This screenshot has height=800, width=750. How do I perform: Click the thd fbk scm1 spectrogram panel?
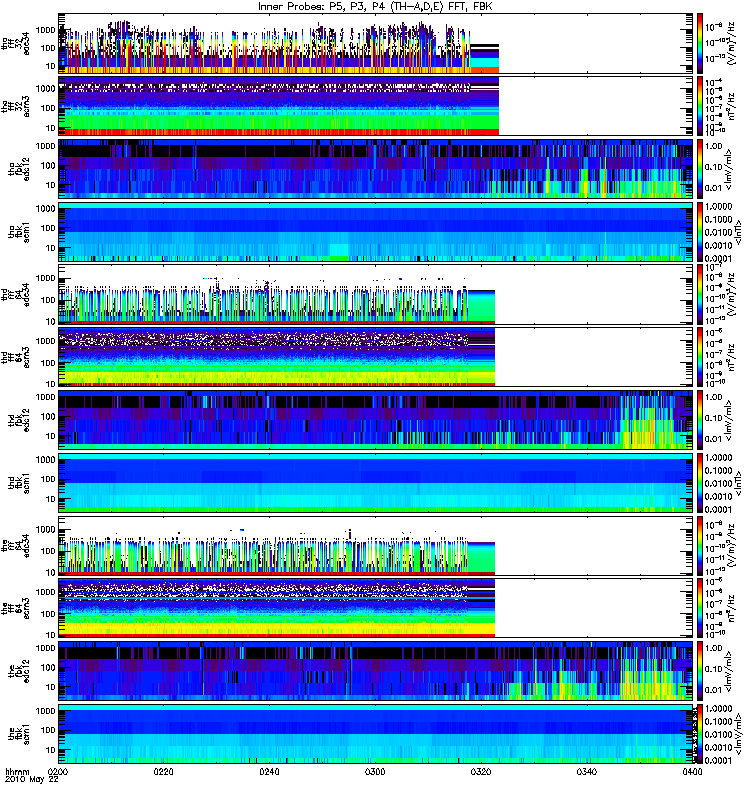[x=376, y=483]
